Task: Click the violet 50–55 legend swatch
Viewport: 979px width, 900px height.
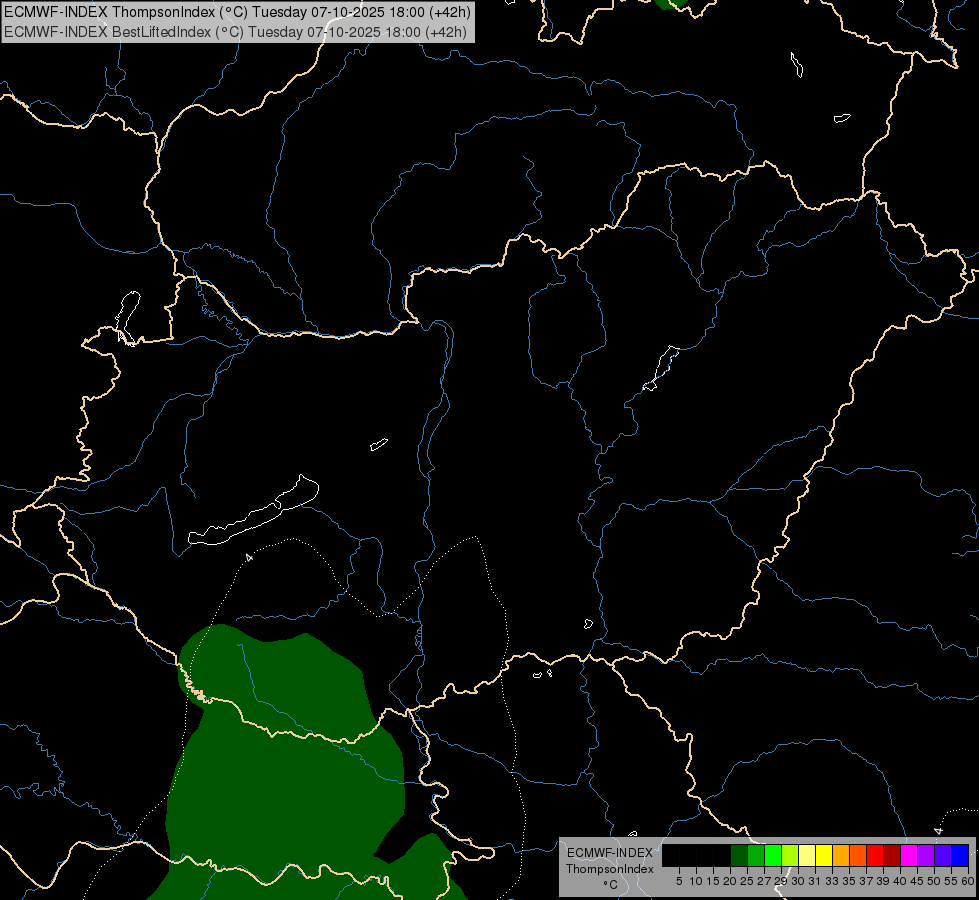Action: point(943,855)
